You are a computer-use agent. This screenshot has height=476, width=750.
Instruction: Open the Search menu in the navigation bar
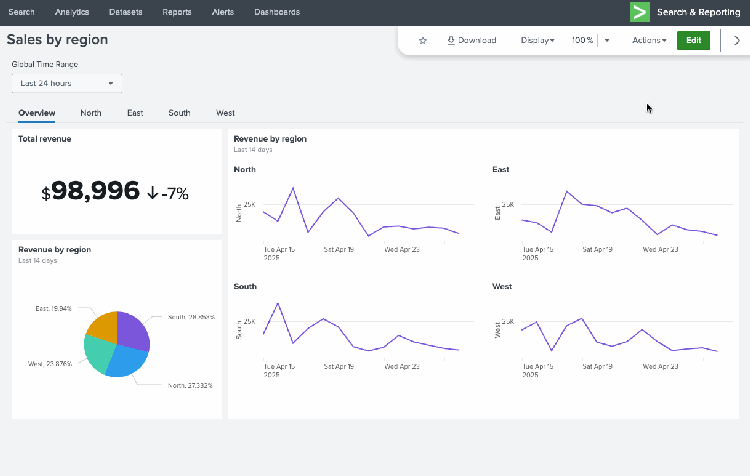(21, 13)
